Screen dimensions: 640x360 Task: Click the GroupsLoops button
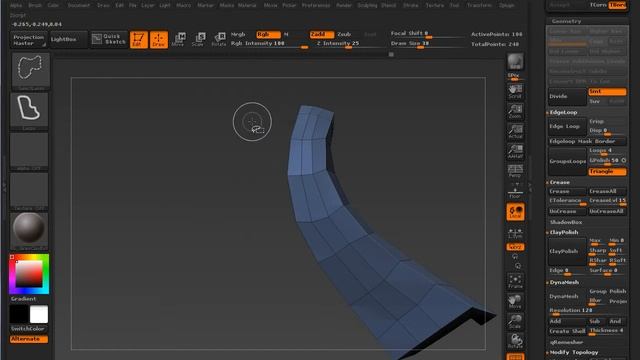567,161
